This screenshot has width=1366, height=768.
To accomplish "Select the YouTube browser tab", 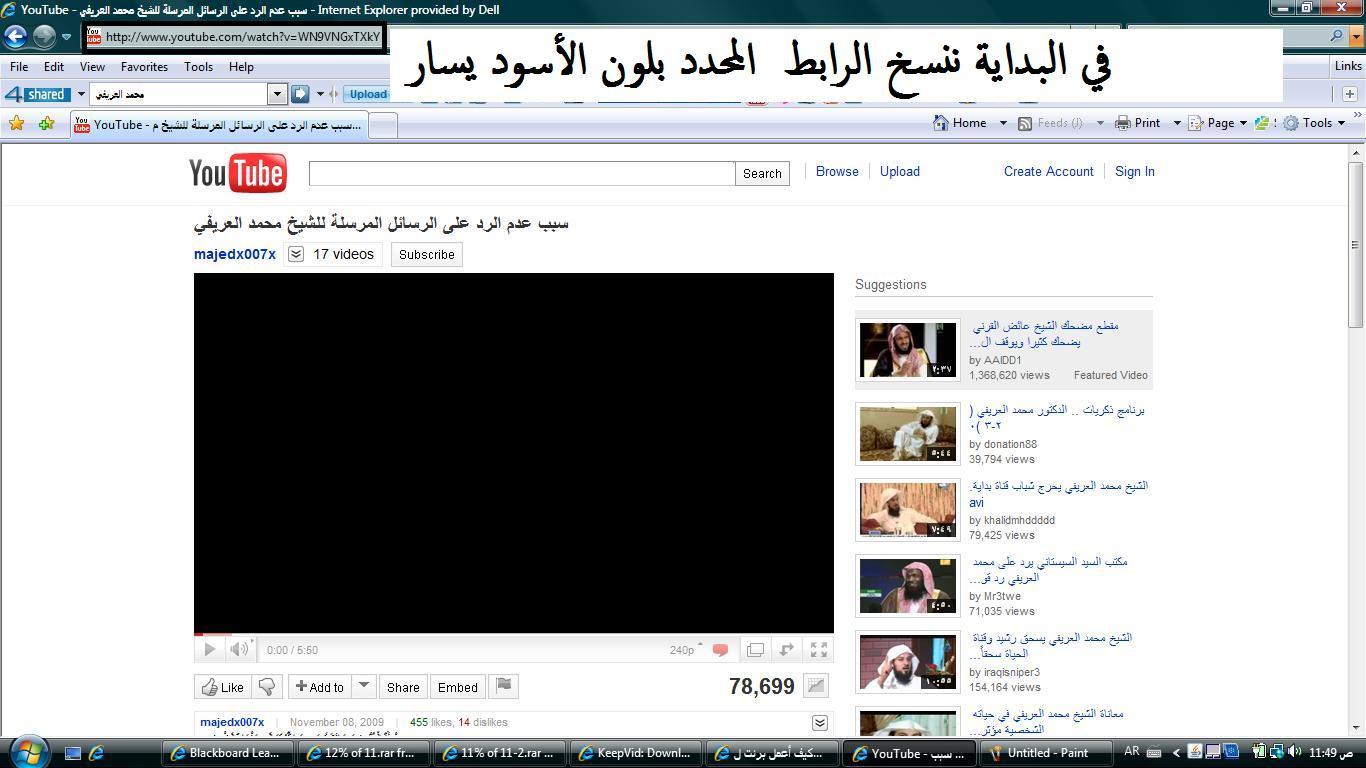I will (219, 125).
